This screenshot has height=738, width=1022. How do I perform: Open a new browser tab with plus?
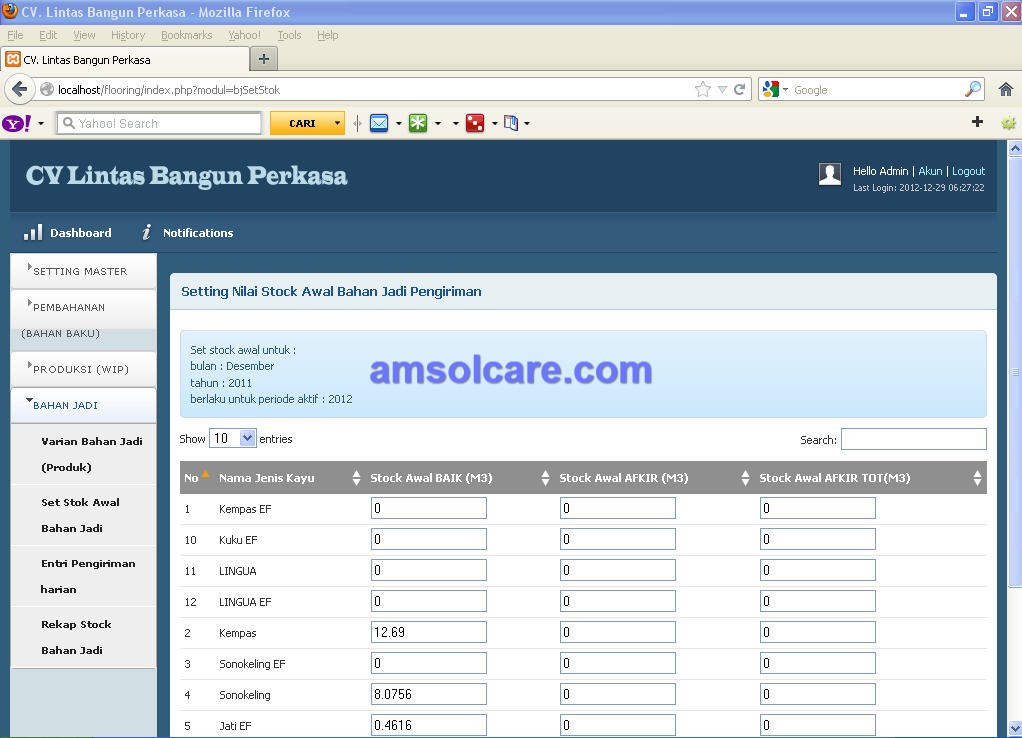(264, 59)
